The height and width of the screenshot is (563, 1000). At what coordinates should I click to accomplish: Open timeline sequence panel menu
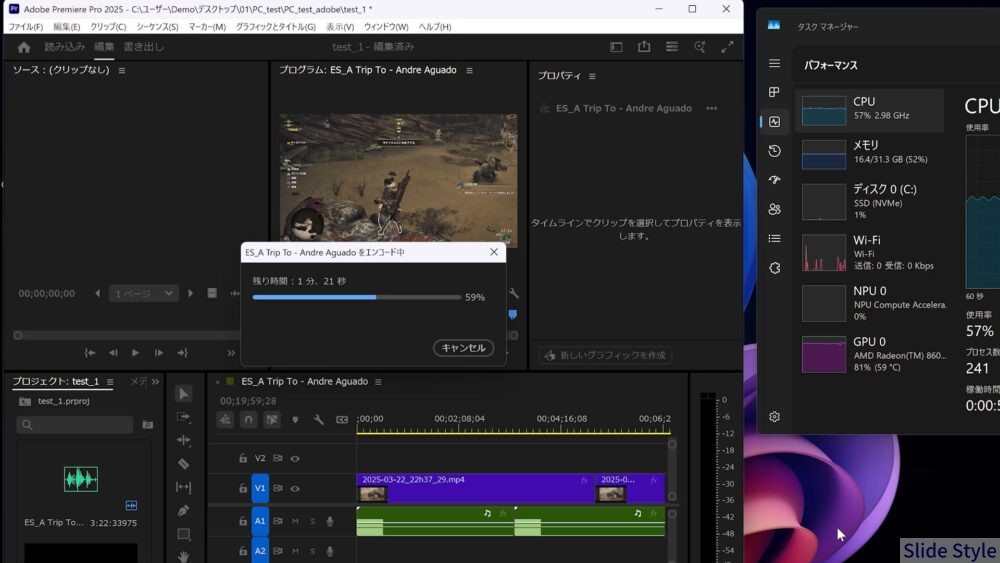coord(378,381)
